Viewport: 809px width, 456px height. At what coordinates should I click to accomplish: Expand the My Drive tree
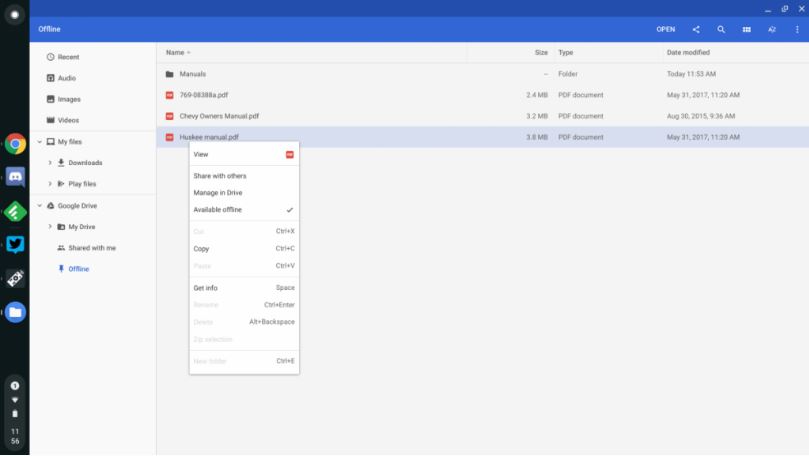pos(50,227)
